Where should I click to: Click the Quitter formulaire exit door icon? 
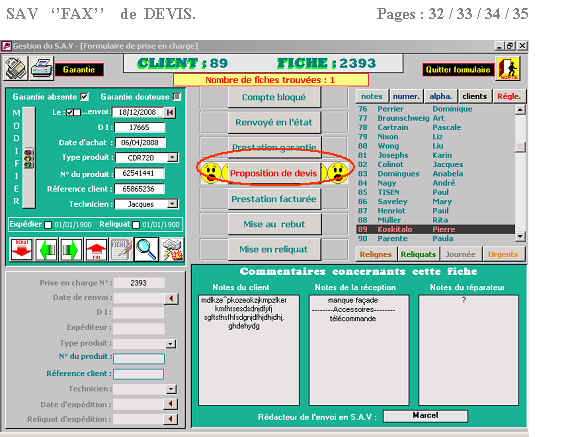tap(508, 68)
